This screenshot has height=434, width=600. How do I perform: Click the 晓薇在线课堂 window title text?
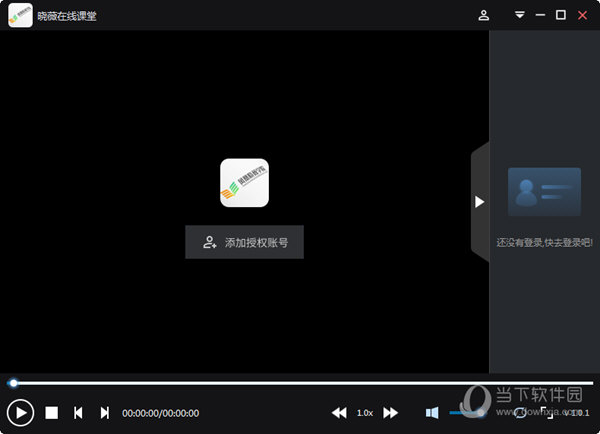point(67,16)
